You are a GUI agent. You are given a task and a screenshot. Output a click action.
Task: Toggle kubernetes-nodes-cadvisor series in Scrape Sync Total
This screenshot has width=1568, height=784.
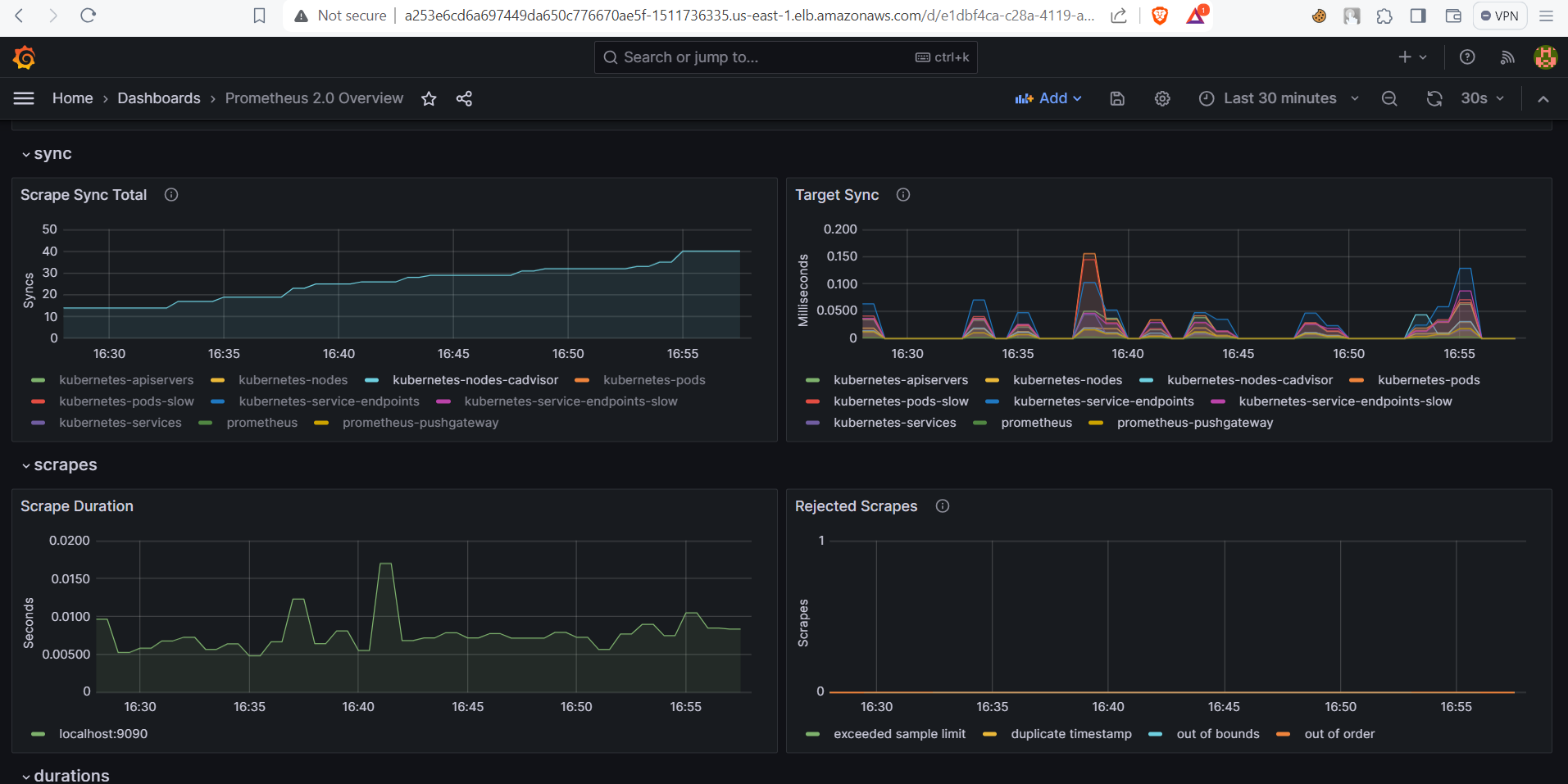tap(475, 380)
